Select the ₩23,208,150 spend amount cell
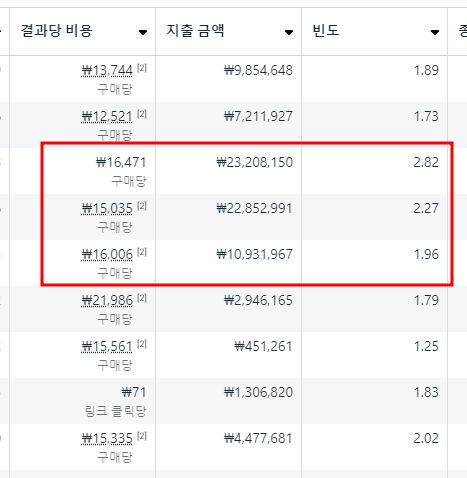The image size is (467, 478). (229, 171)
